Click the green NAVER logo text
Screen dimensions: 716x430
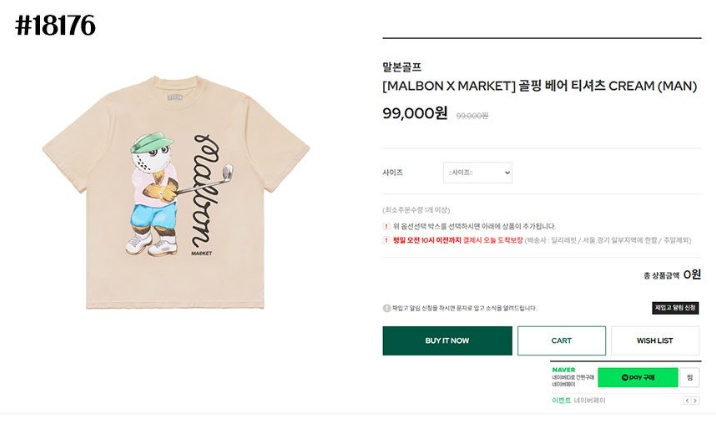(x=563, y=370)
